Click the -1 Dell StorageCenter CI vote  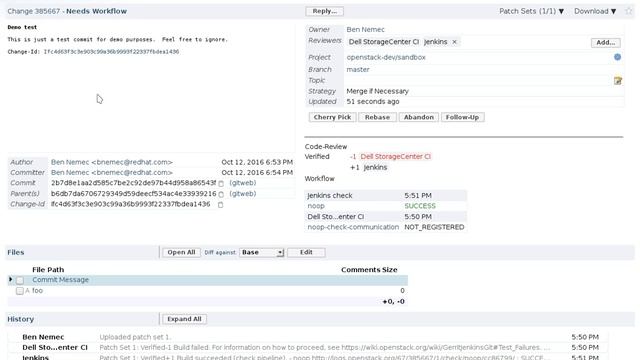[x=390, y=157]
